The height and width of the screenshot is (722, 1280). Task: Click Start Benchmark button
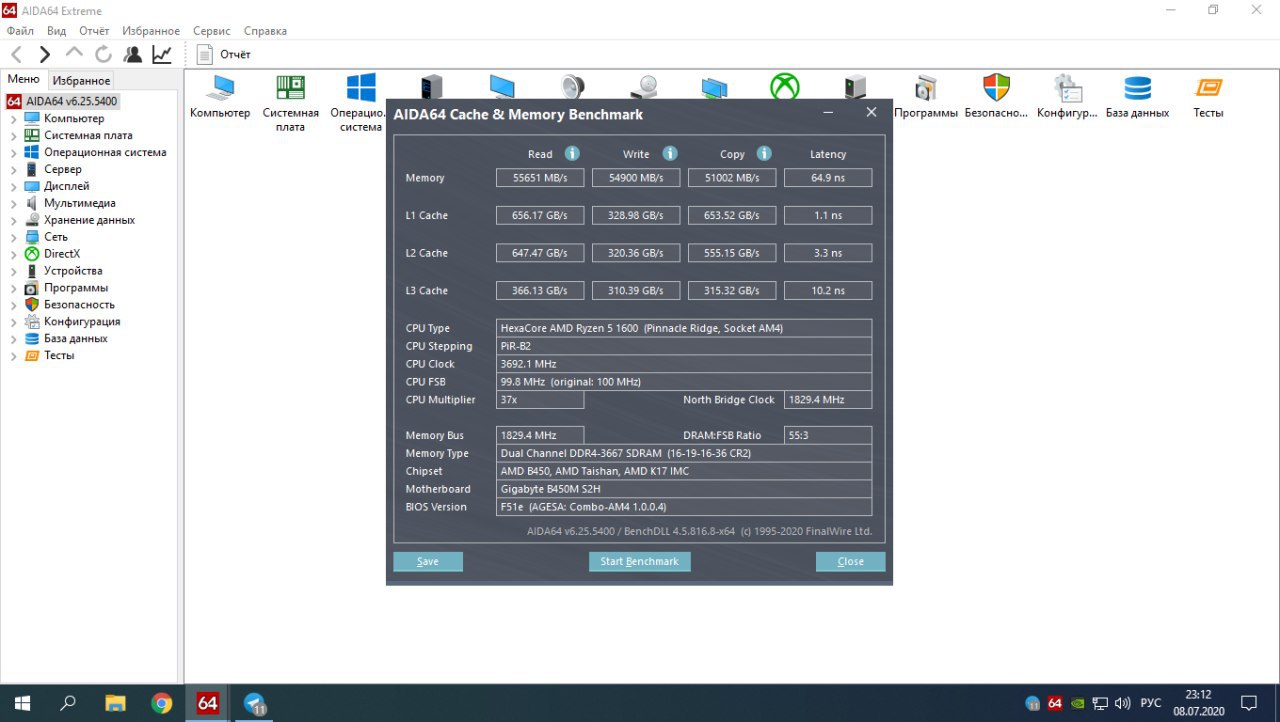tap(639, 561)
